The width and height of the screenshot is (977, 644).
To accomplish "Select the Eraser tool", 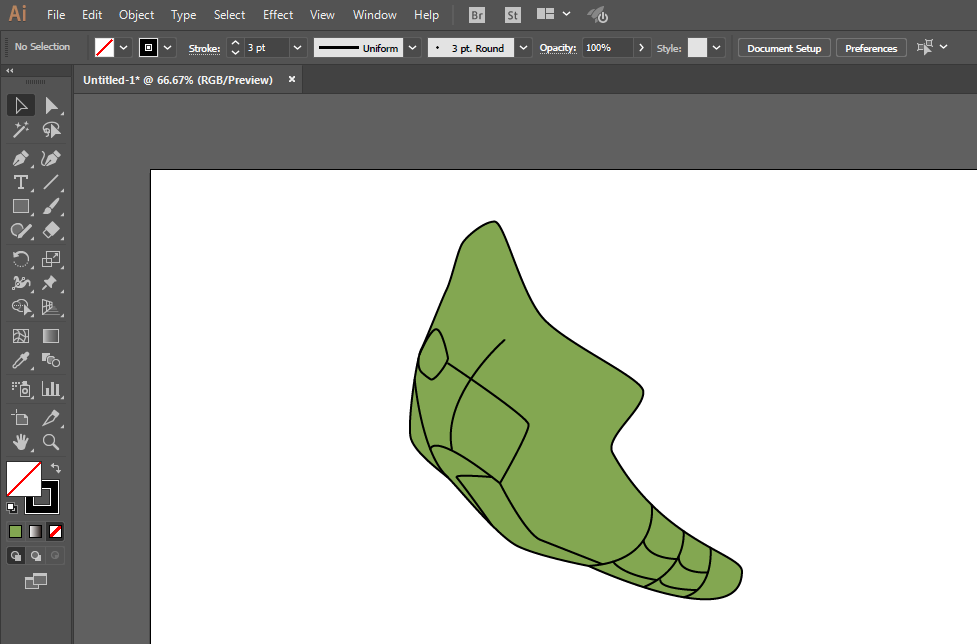I will [51, 230].
